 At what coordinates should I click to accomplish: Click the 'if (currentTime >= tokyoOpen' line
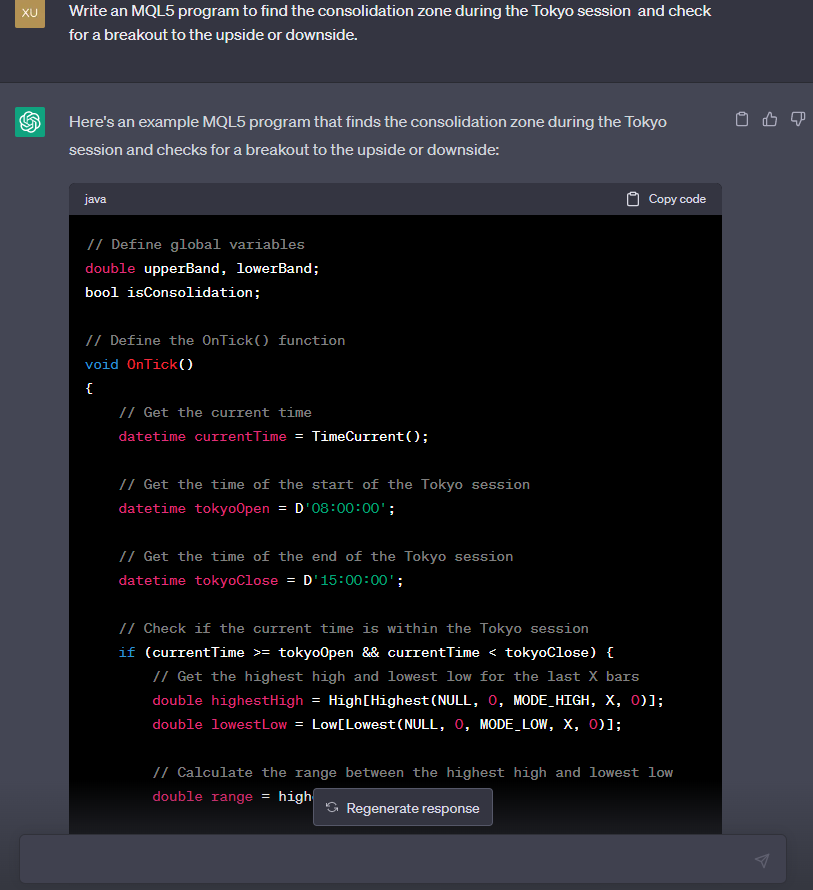tap(366, 653)
